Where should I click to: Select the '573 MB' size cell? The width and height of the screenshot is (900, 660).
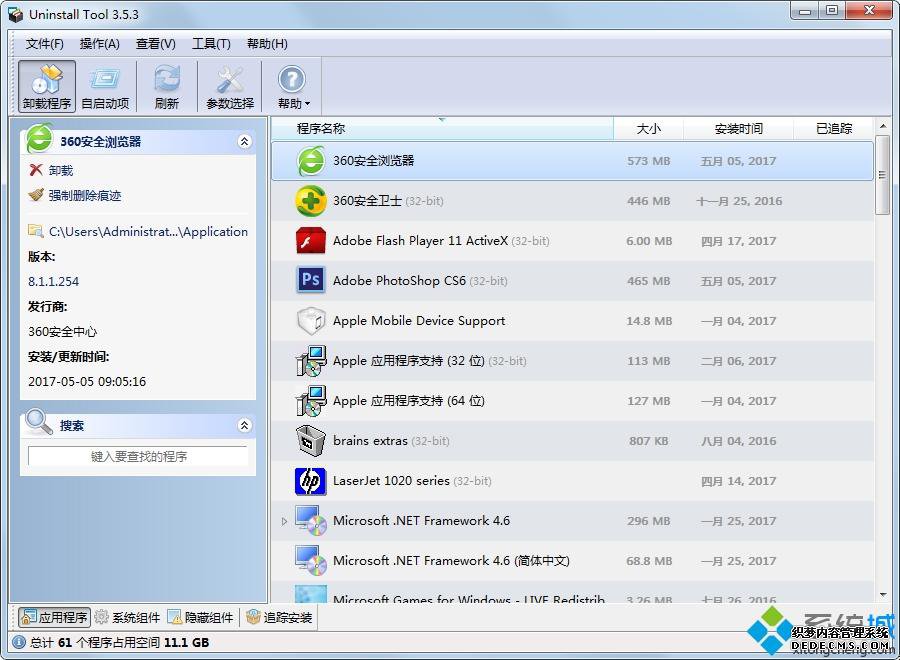coord(649,161)
